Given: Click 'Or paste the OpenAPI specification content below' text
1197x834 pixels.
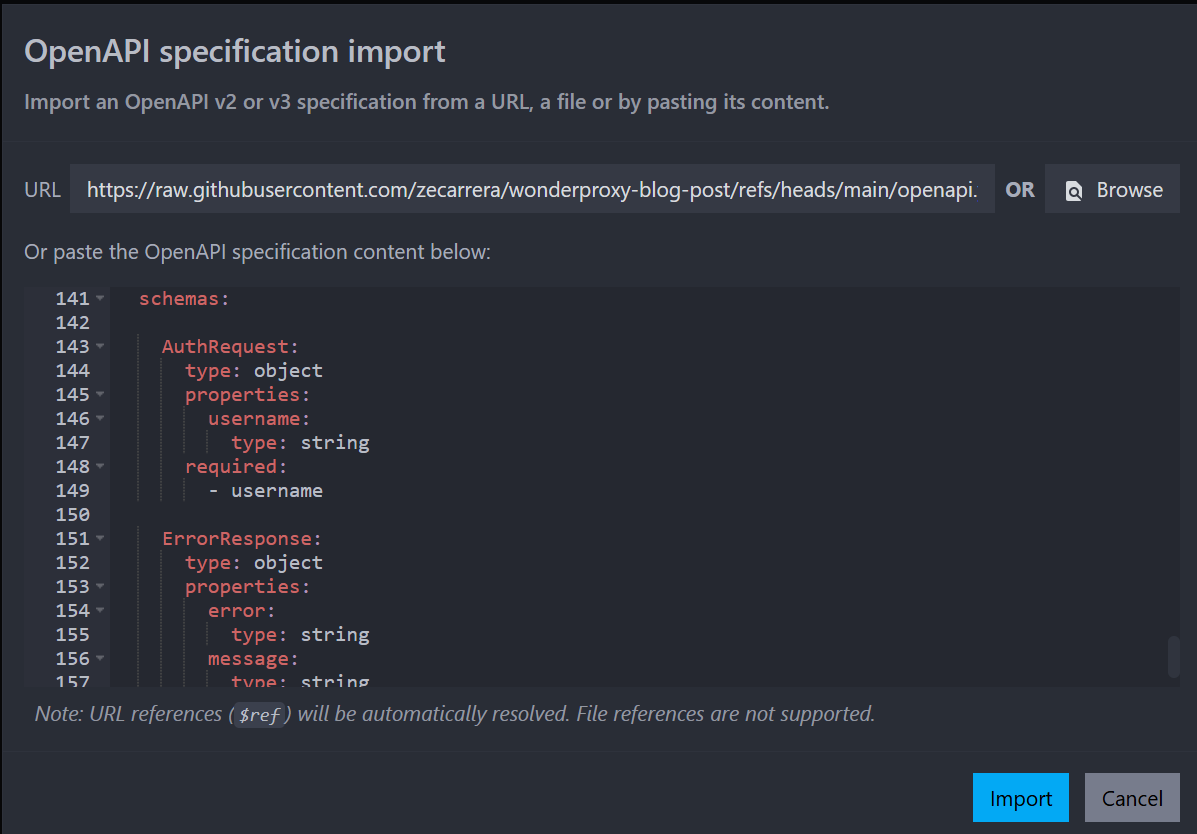Looking at the screenshot, I should point(257,251).
